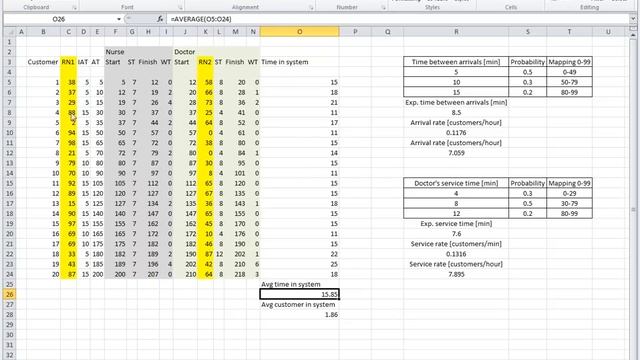The width and height of the screenshot is (640, 360).
Task: Select column T header
Action: click(569, 32)
